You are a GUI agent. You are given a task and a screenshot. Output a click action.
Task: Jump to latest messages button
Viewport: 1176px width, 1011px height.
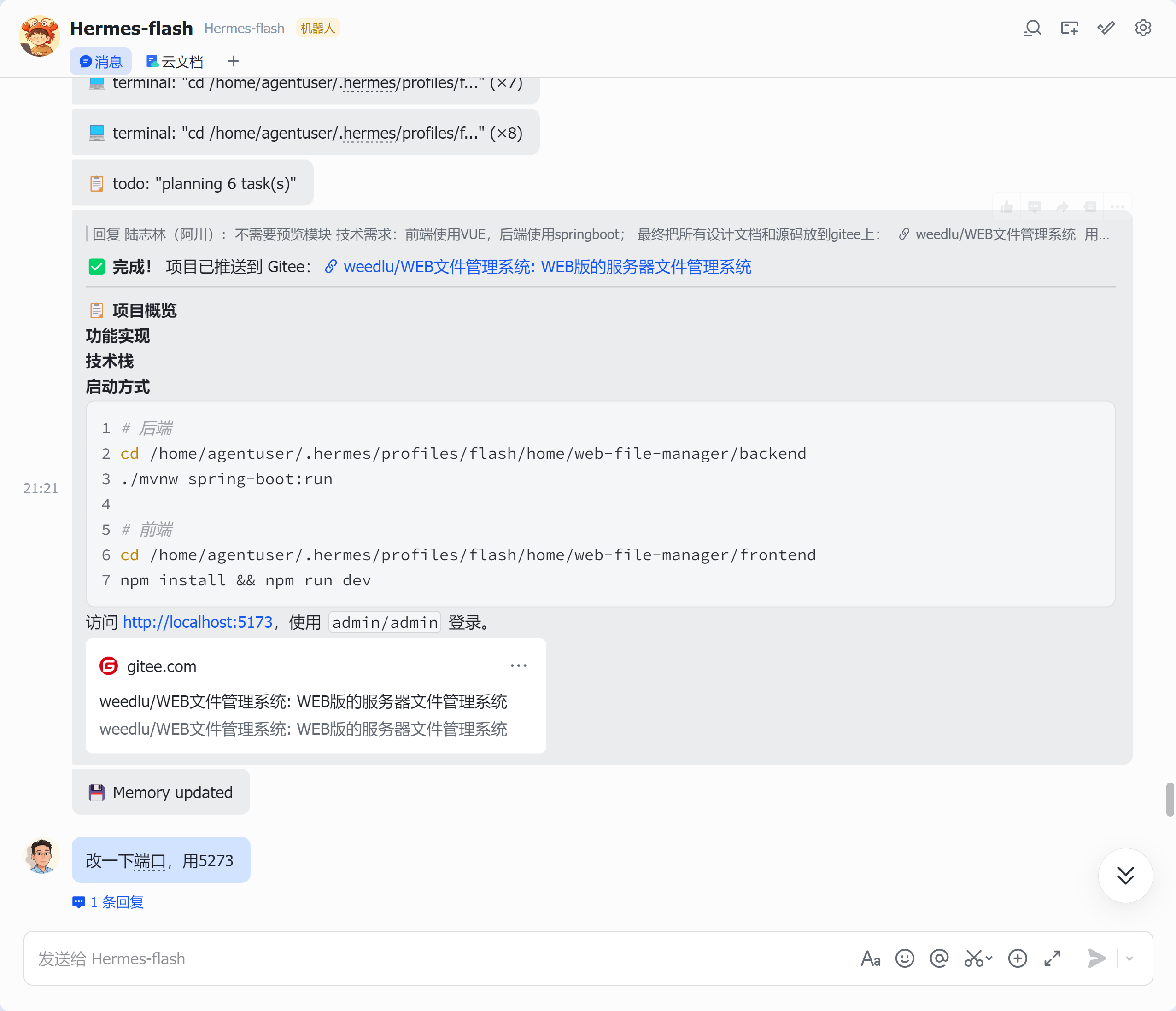tap(1125, 875)
